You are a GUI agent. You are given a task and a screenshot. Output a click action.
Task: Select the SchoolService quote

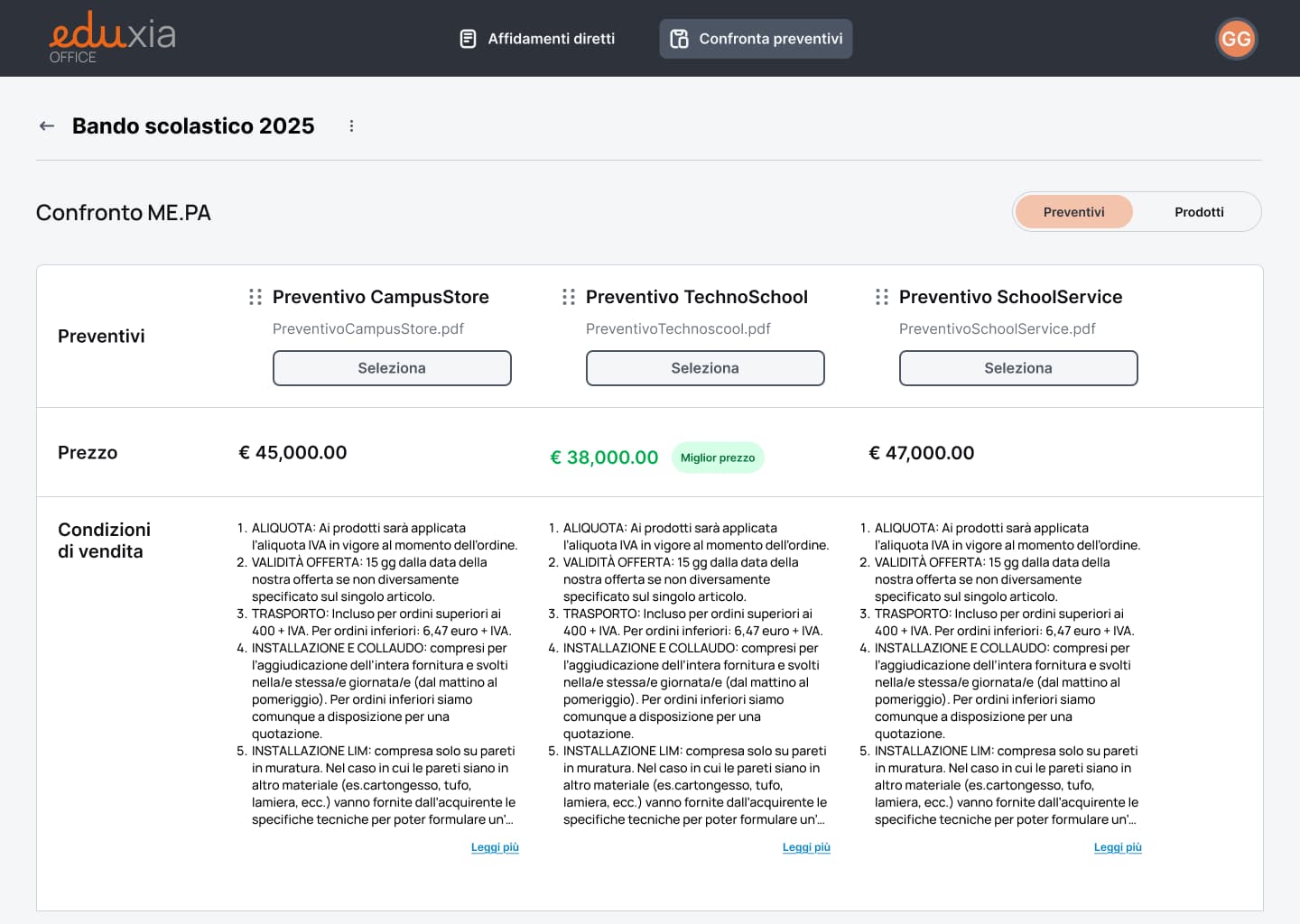(1018, 368)
